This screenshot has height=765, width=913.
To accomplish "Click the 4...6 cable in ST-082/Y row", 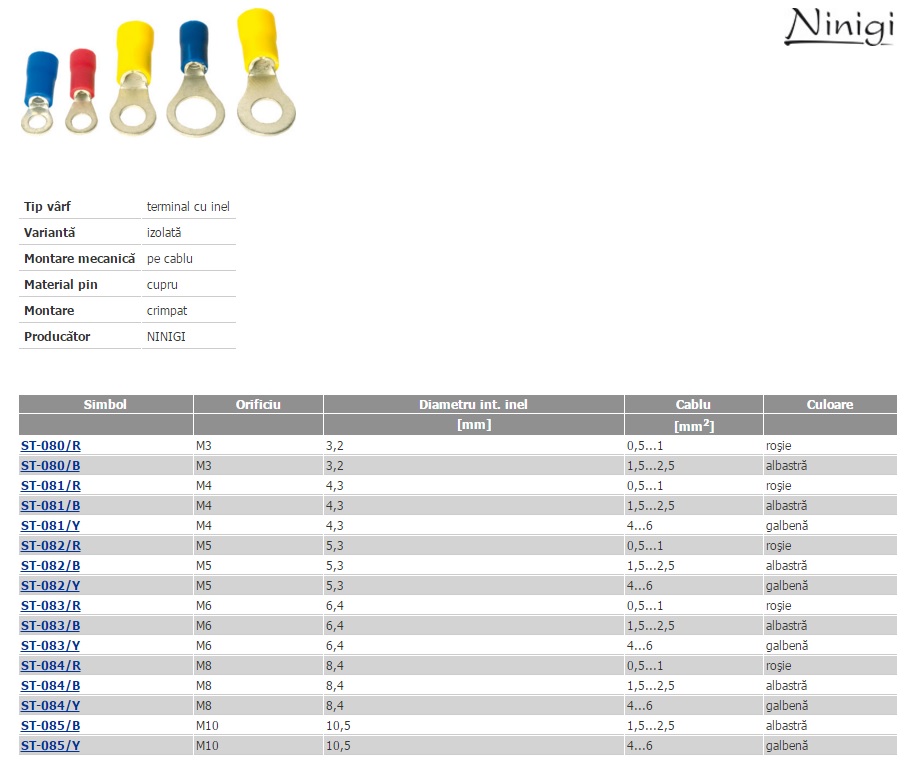I will pyautogui.click(x=640, y=586).
